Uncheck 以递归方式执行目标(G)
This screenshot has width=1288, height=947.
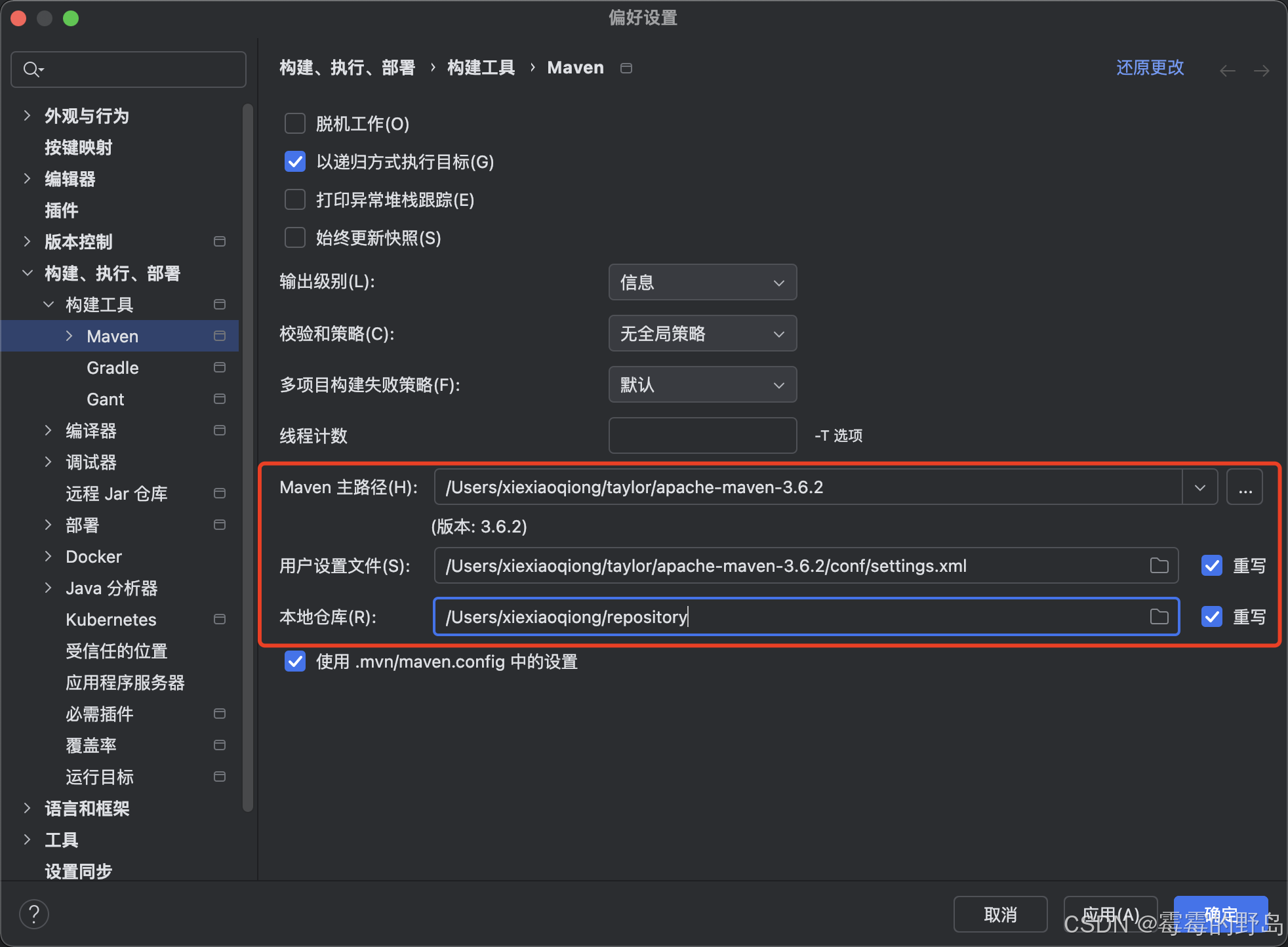tap(295, 161)
